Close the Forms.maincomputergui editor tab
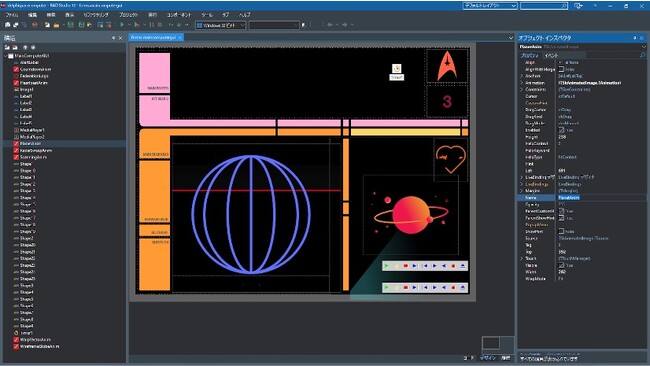 tap(180, 38)
